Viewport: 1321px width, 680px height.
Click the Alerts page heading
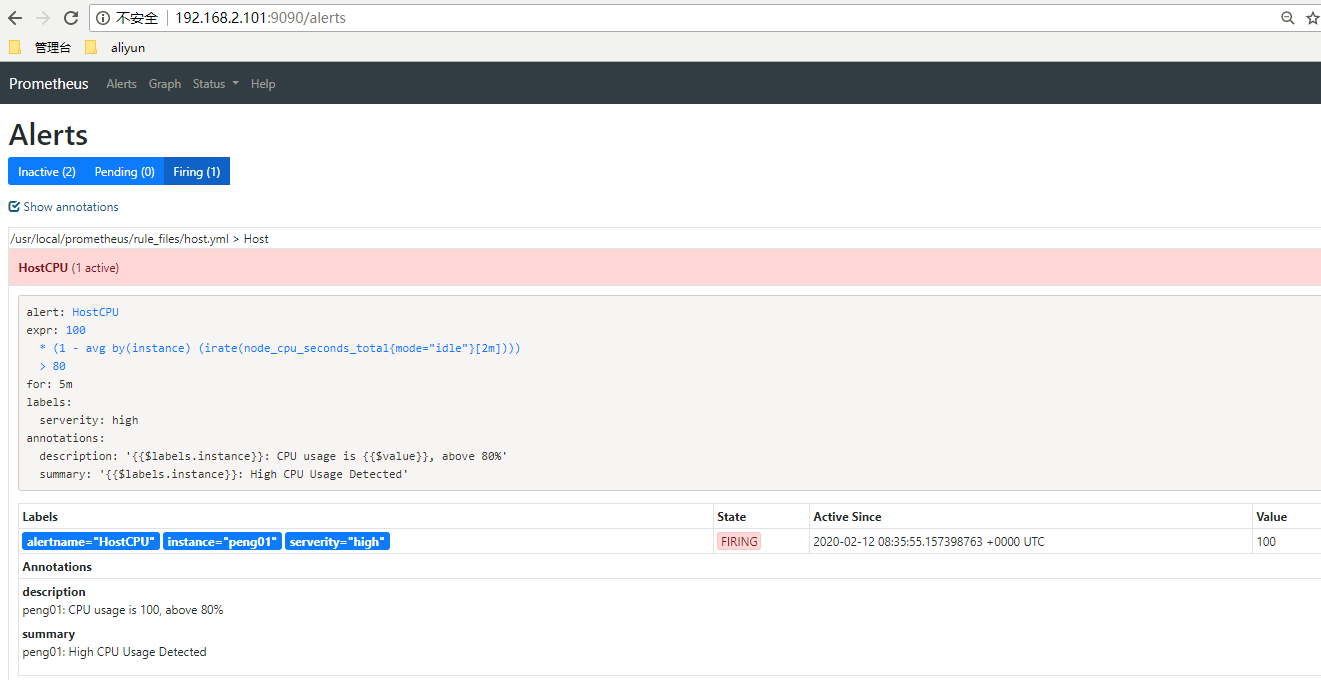coord(48,135)
